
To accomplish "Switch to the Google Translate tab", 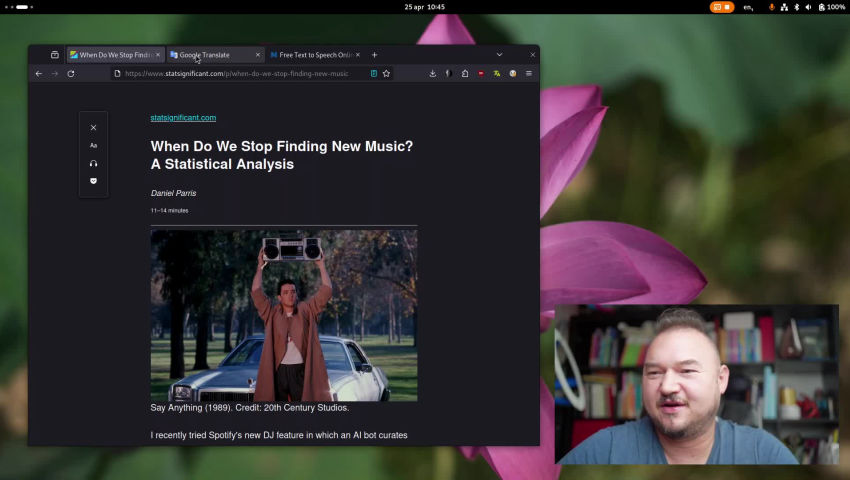I will 215,55.
